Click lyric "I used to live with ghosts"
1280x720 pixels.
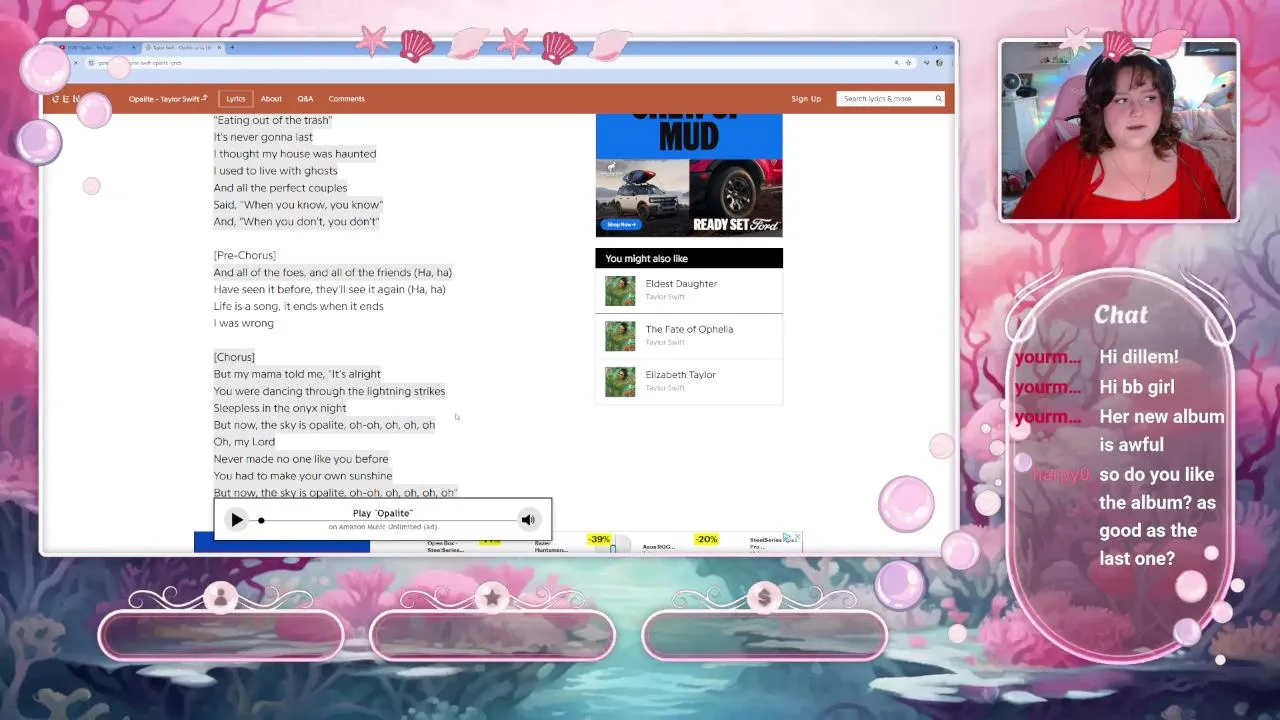point(275,171)
